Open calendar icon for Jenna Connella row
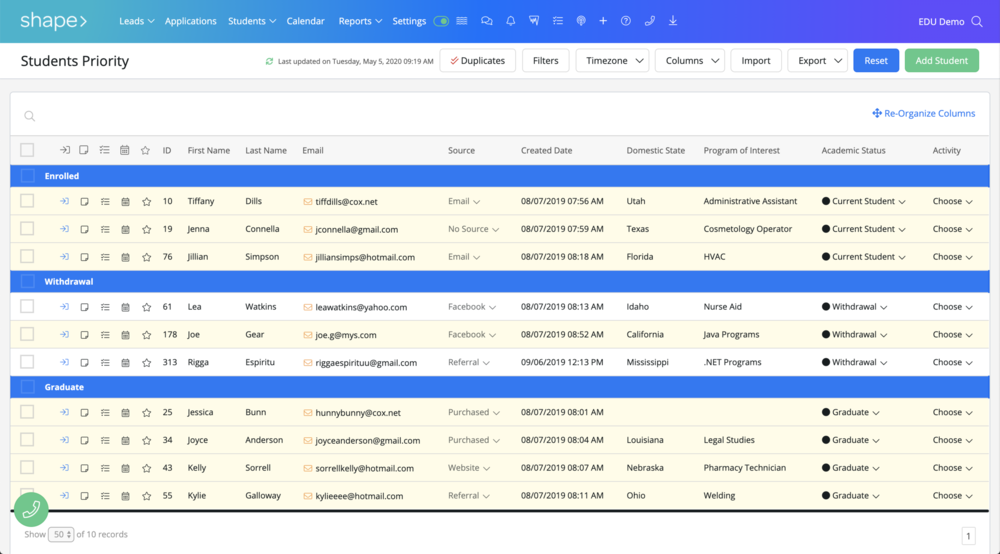Screen dimensions: 1000x554 pyautogui.click(x=125, y=230)
